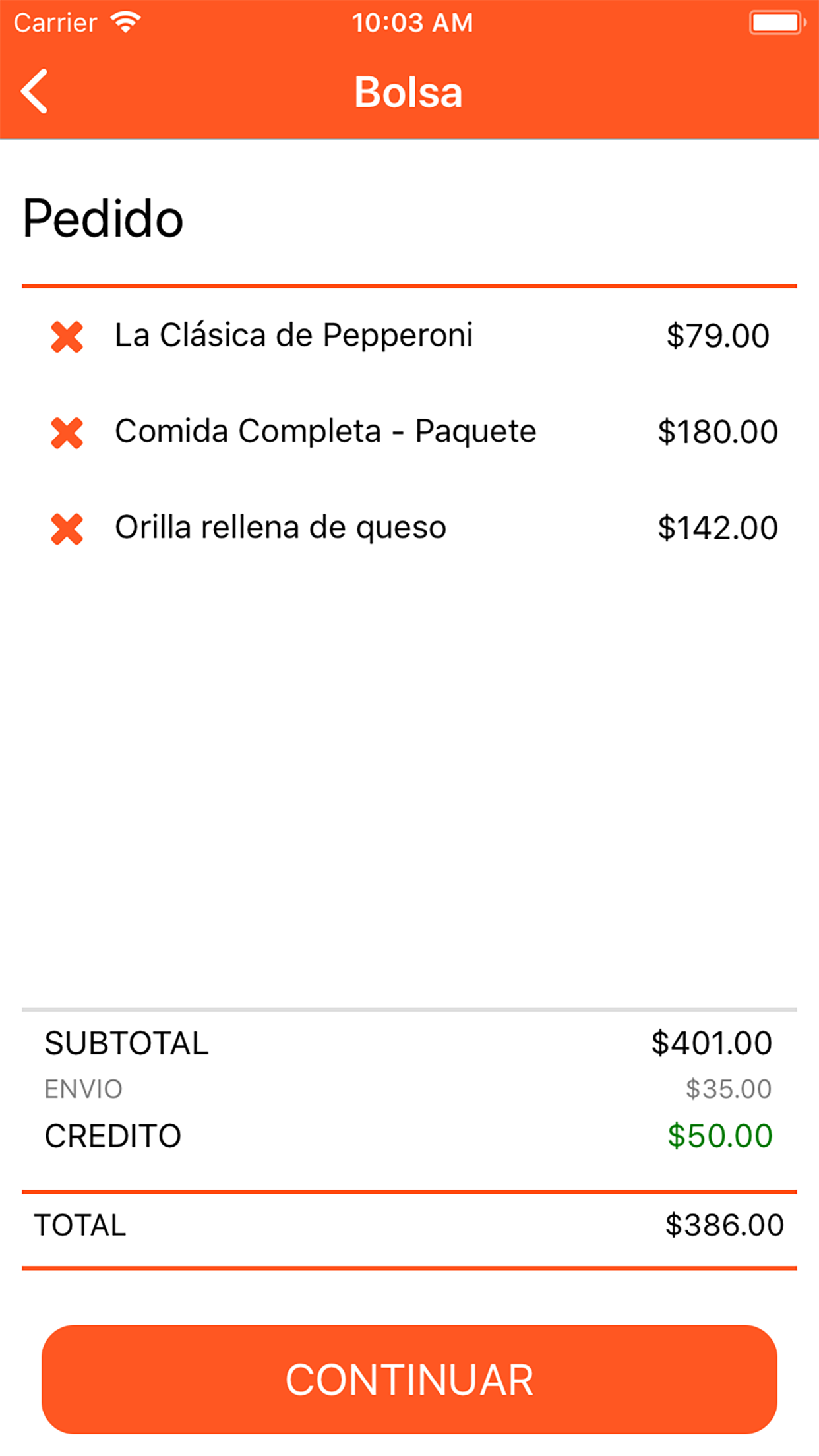Remove Orilla rellena de queso item
The image size is (819, 1456).
click(67, 529)
